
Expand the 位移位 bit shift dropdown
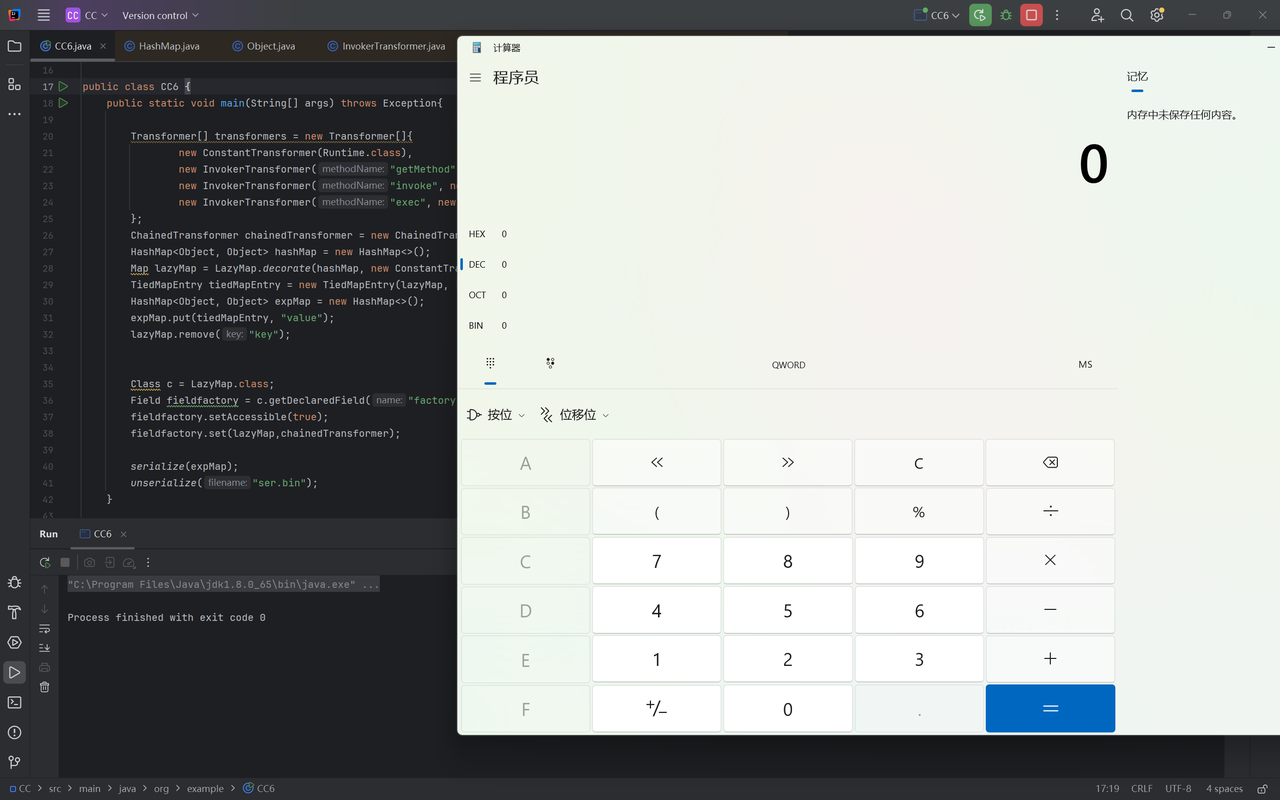[574, 414]
